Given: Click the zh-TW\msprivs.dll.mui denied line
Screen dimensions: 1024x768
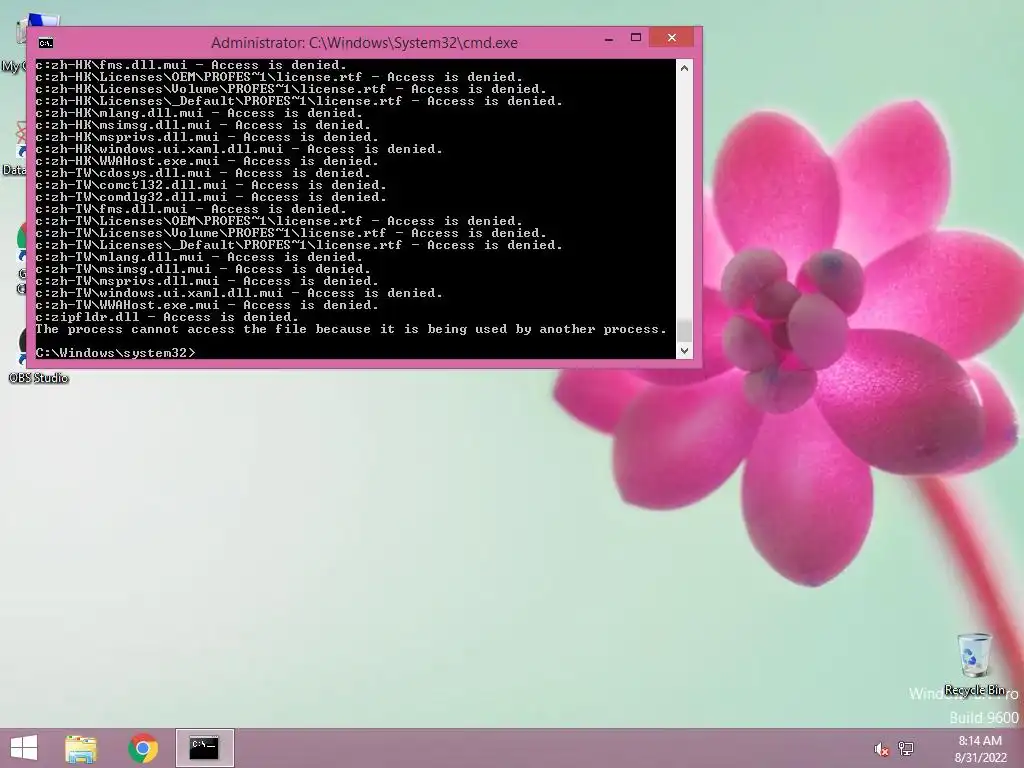Looking at the screenshot, I should (x=206, y=281).
